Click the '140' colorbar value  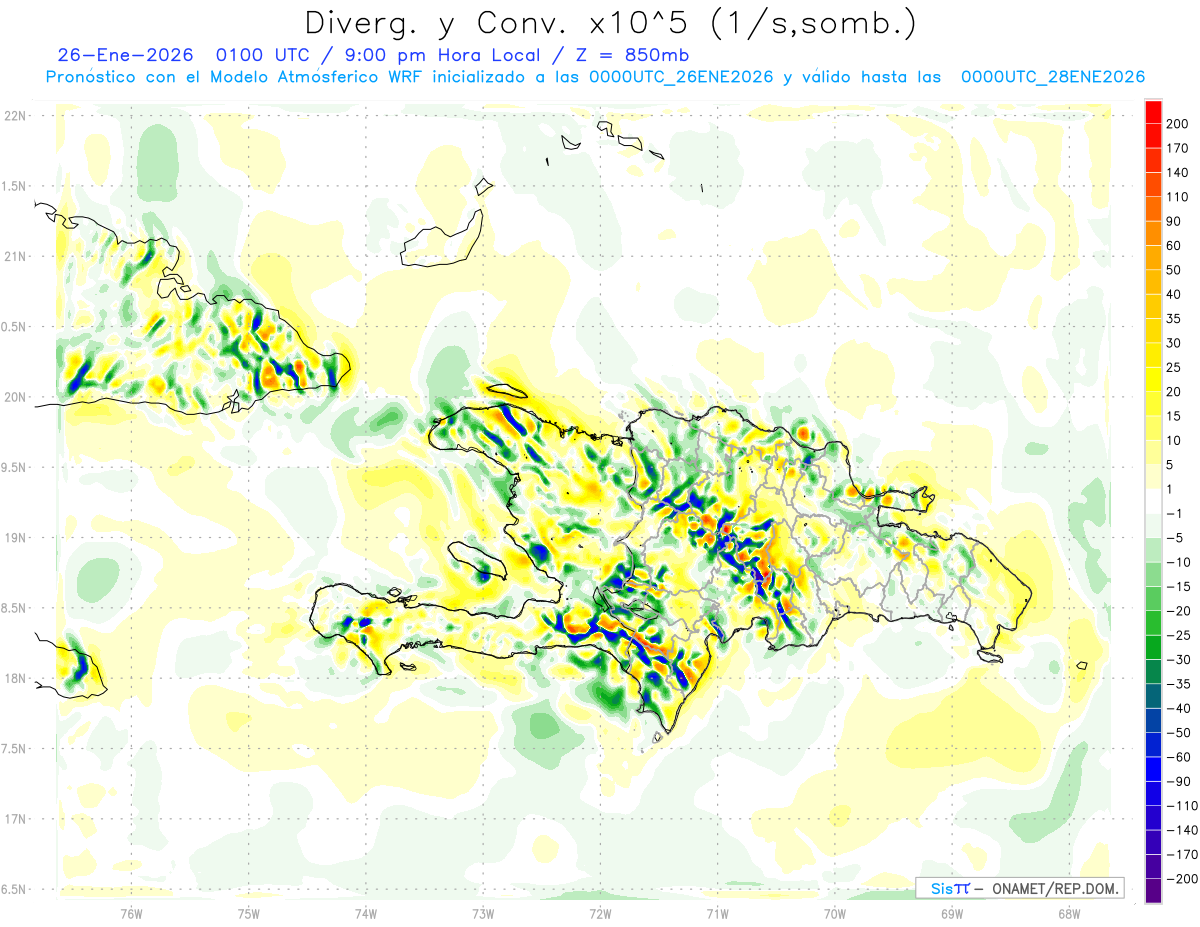[x=1177, y=172]
